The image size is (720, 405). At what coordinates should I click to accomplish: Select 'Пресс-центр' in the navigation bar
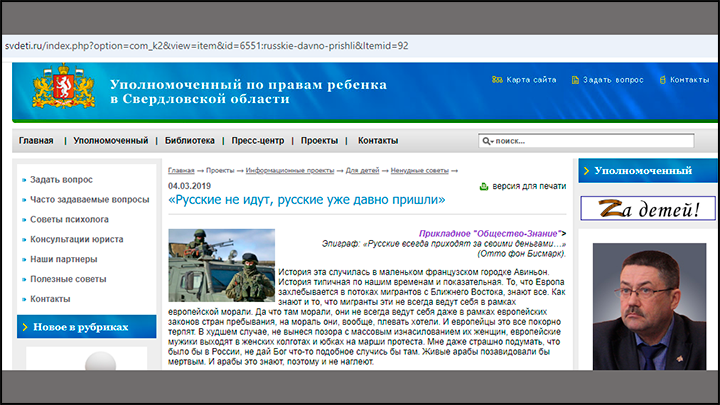(x=258, y=141)
